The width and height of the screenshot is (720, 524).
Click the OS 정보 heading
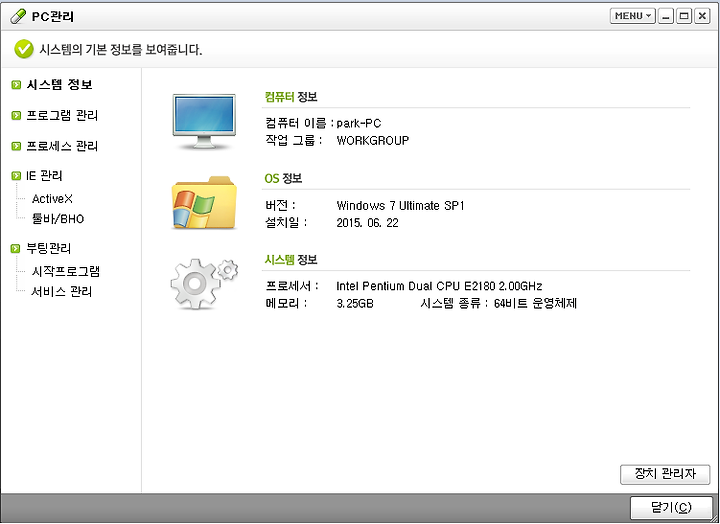pos(283,178)
